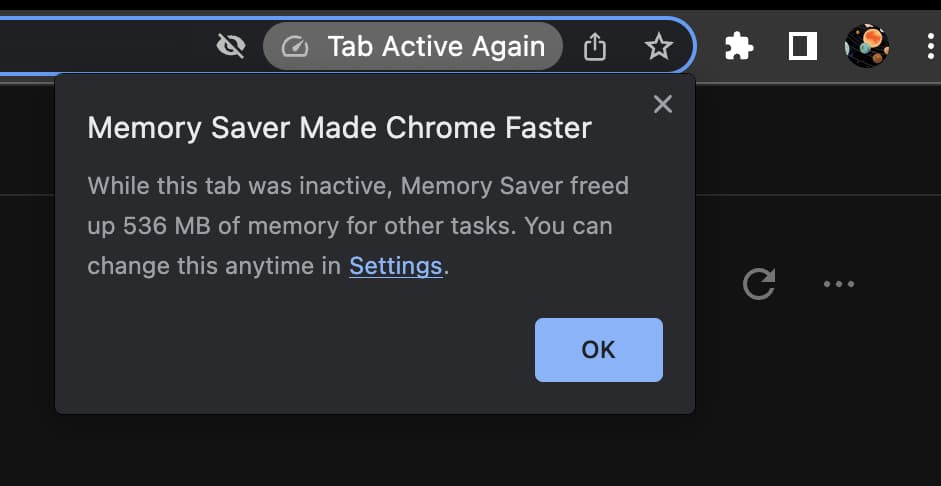941x486 pixels.
Task: Focus the address bar URL field
Action: coord(100,46)
